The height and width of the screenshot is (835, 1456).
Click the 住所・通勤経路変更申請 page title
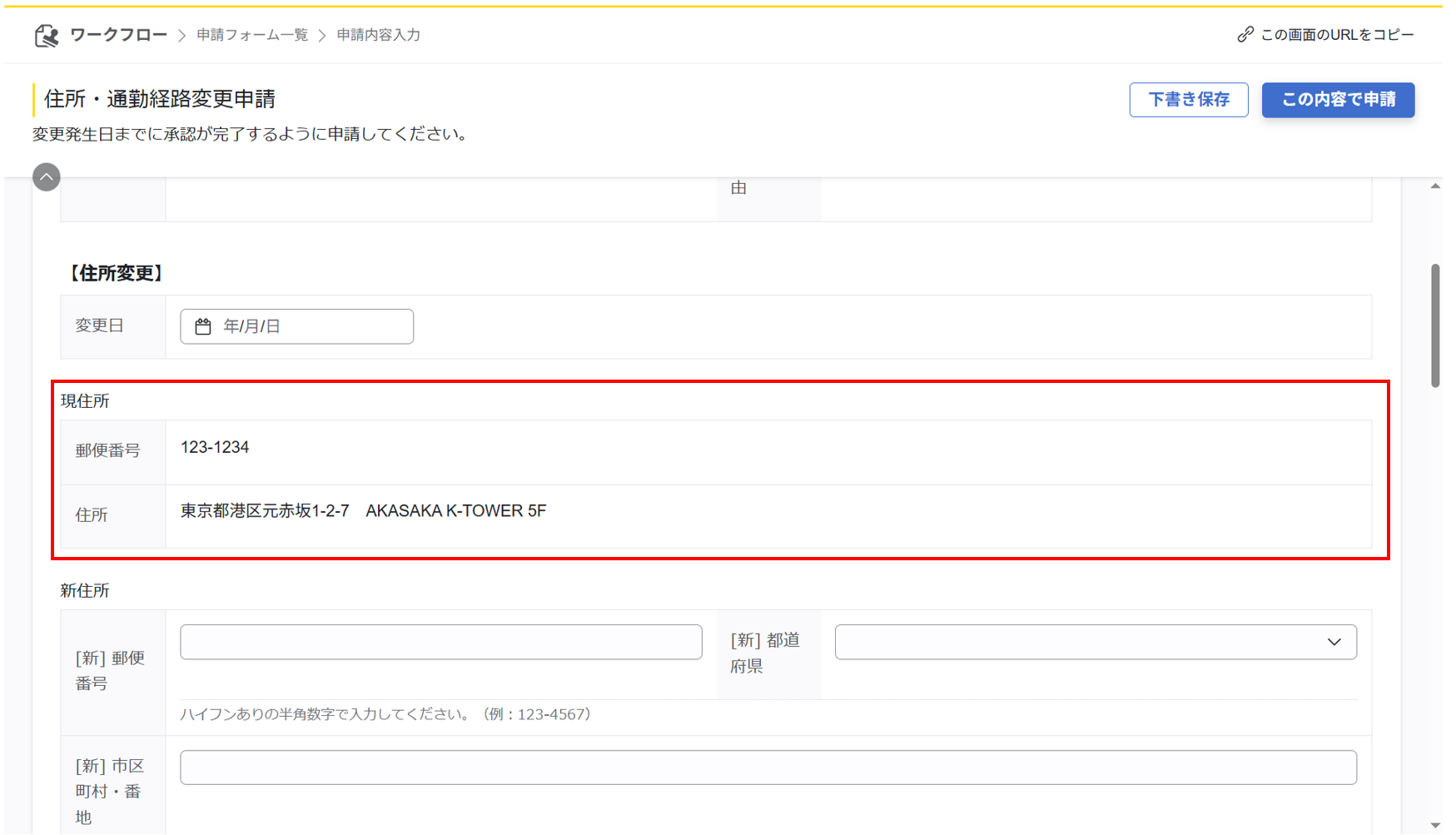point(160,99)
